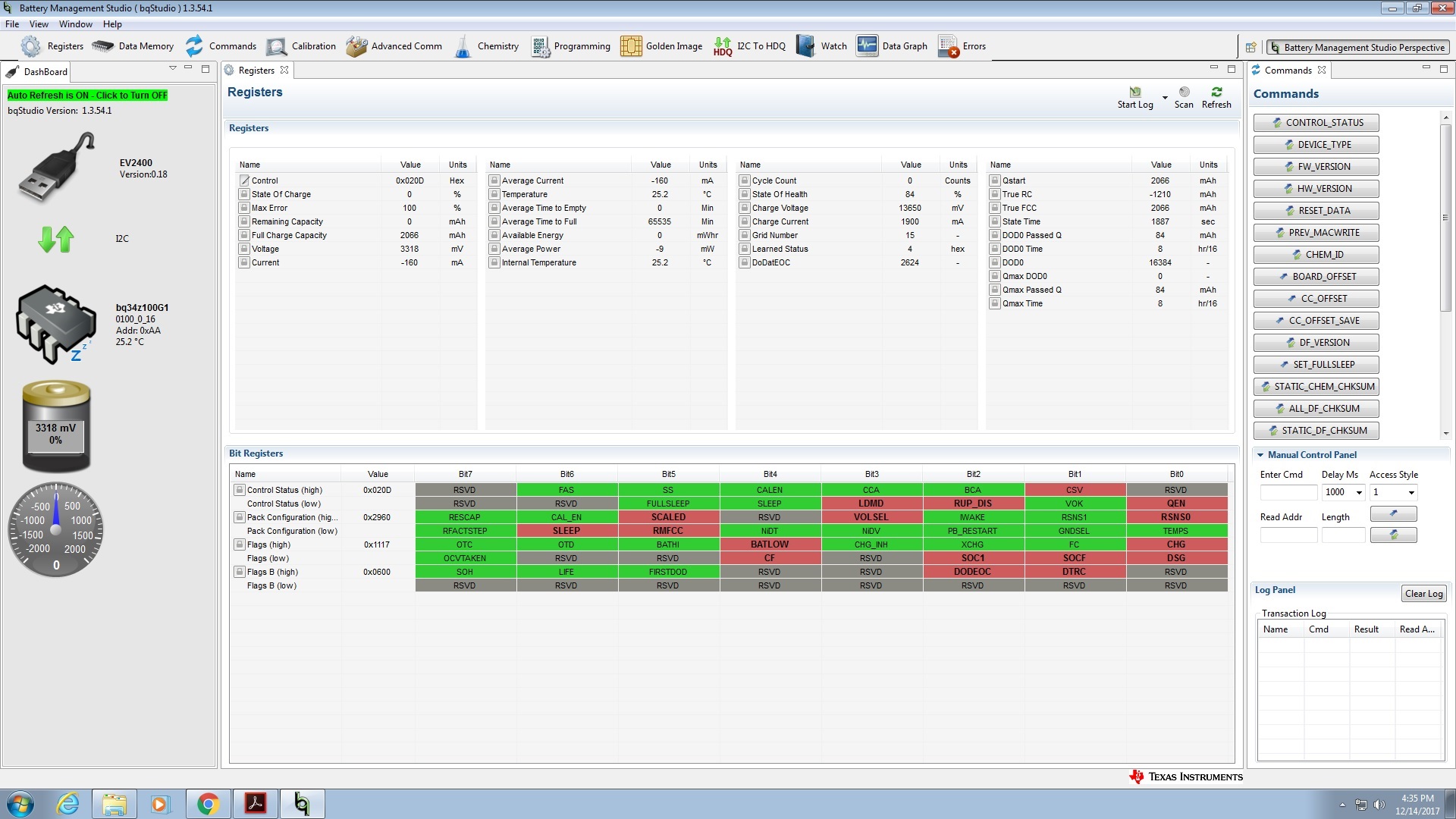Open the Window menu

point(75,24)
